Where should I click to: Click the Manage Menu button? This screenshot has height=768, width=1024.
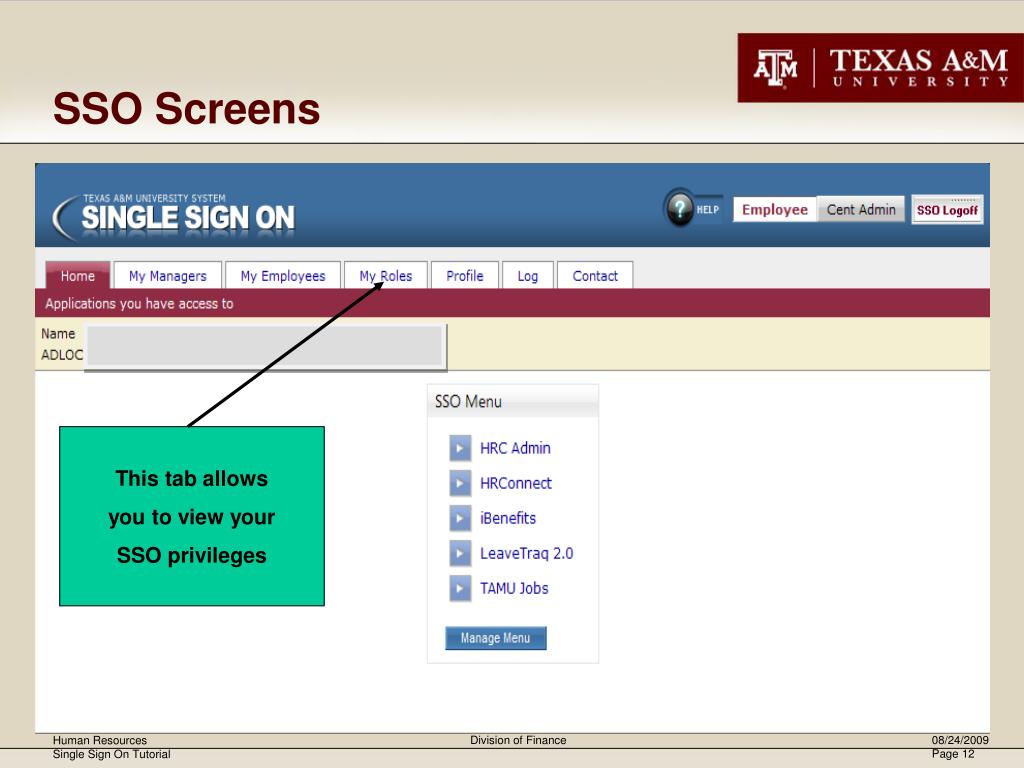pos(496,638)
